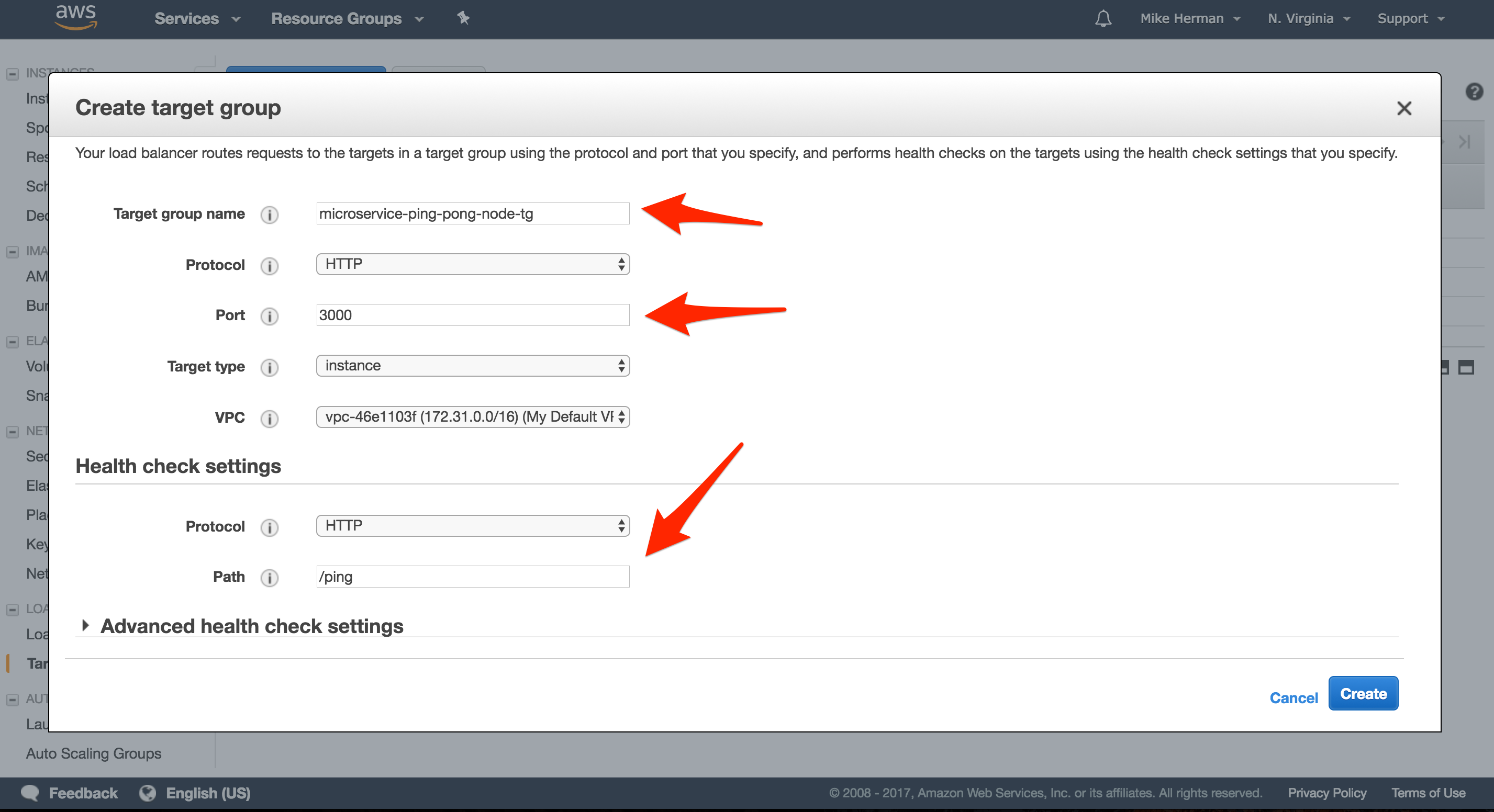Collapse the INSTANCES sidebar section
The width and height of the screenshot is (1494, 812).
click(12, 73)
